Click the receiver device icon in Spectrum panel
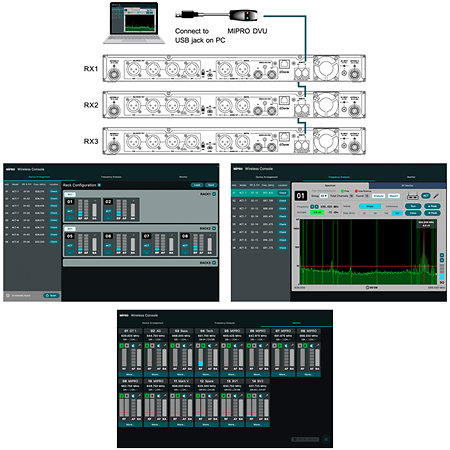The image size is (450, 450). click(413, 196)
